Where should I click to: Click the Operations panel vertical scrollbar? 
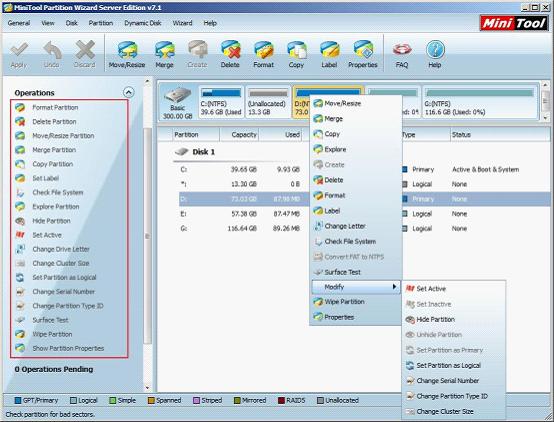[x=147, y=236]
